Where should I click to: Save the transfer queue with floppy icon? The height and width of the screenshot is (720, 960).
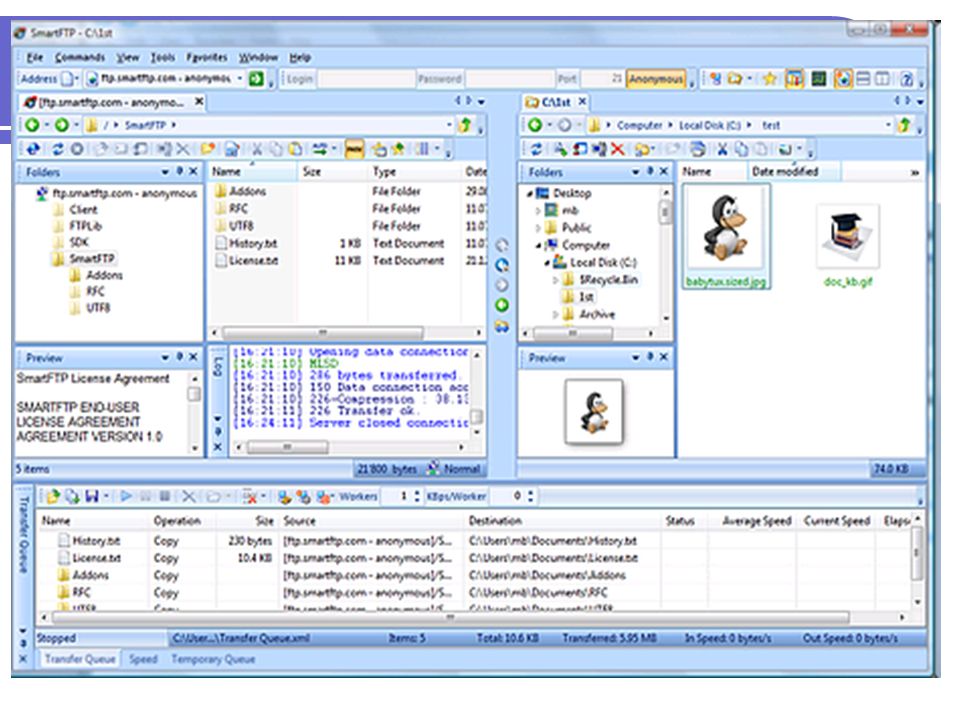pyautogui.click(x=92, y=496)
